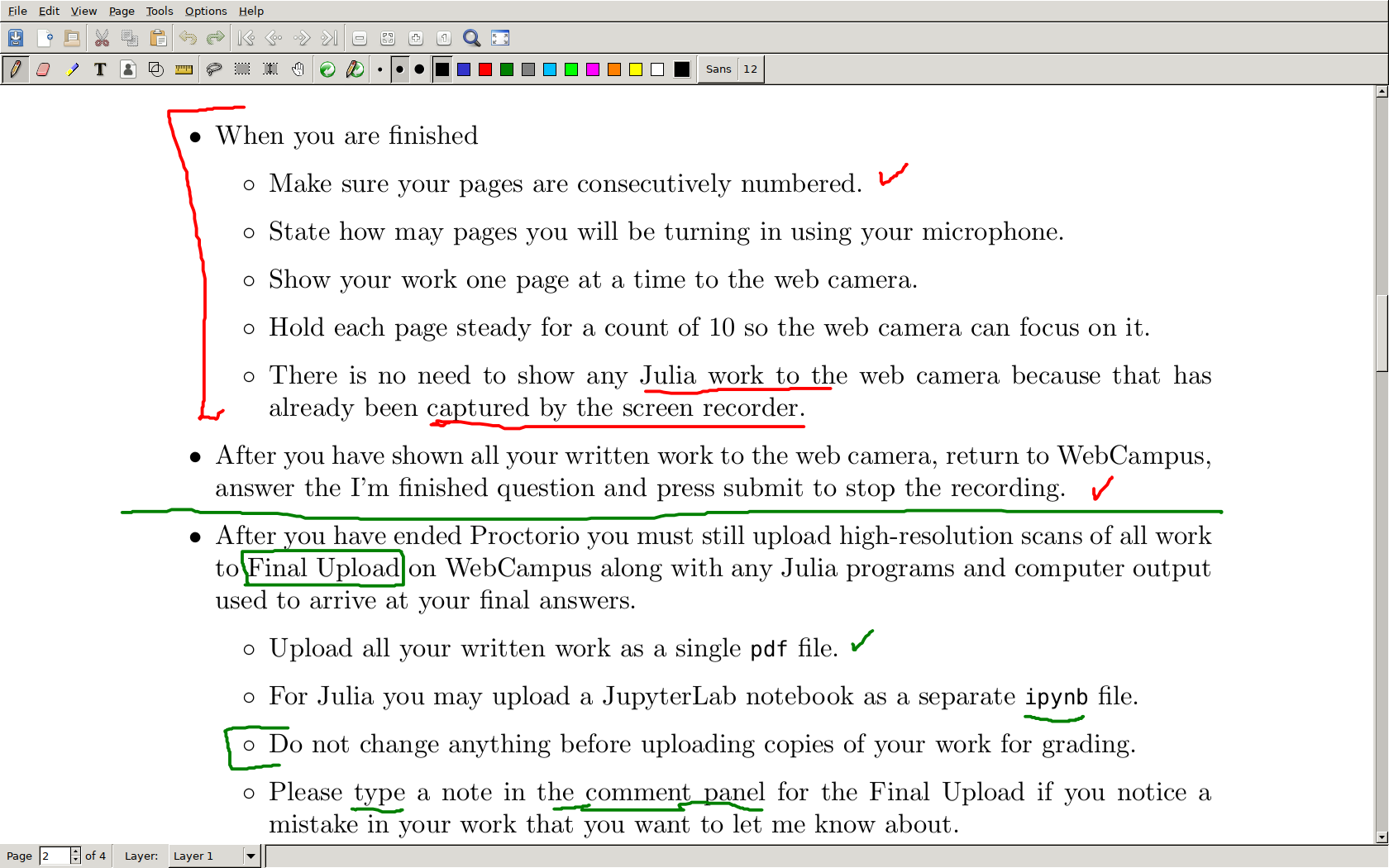Choose the red color swatch
Image resolution: width=1389 pixels, height=868 pixels.
[x=485, y=69]
